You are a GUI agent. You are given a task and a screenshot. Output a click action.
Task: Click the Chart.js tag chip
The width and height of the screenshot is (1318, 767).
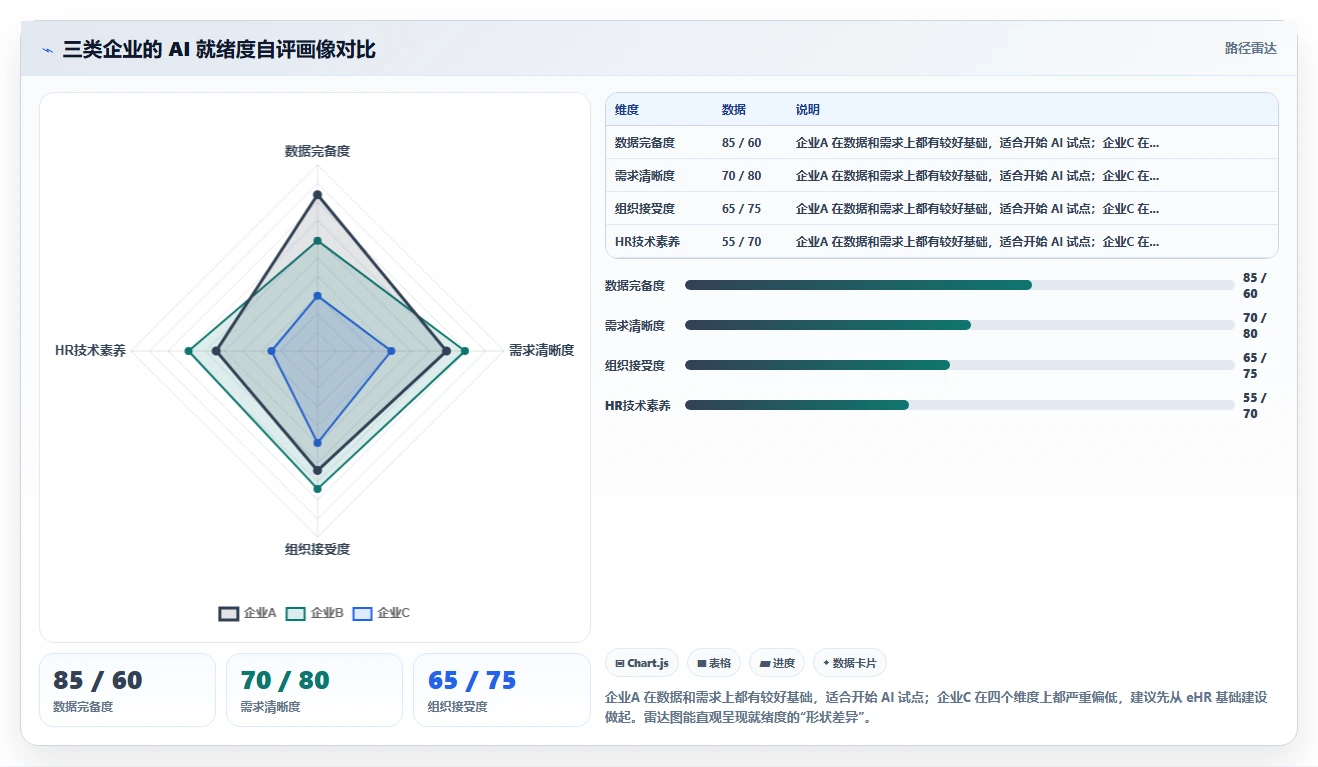642,663
